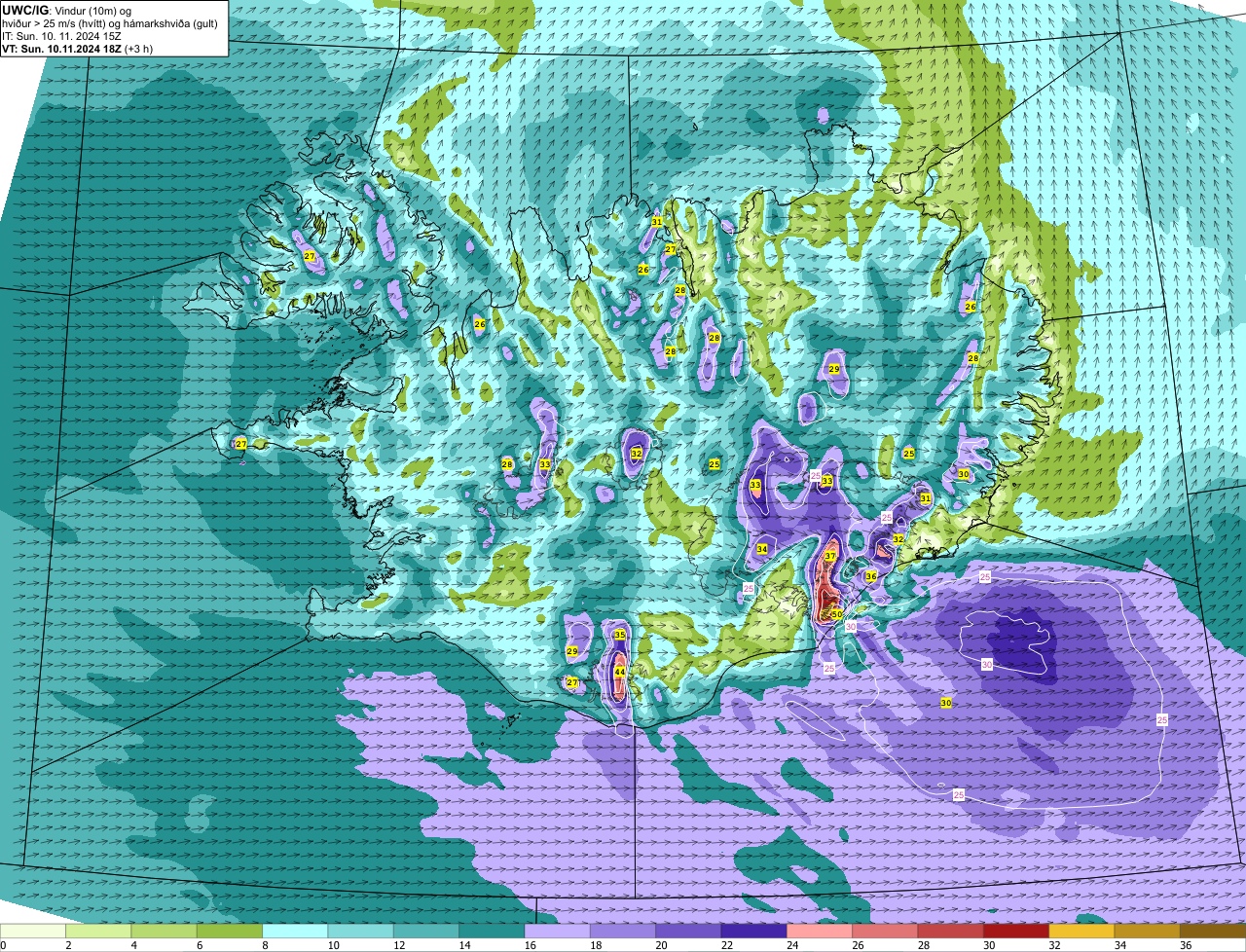Click the number 10 on the colour scale
The height and width of the screenshot is (952, 1246).
(x=333, y=945)
